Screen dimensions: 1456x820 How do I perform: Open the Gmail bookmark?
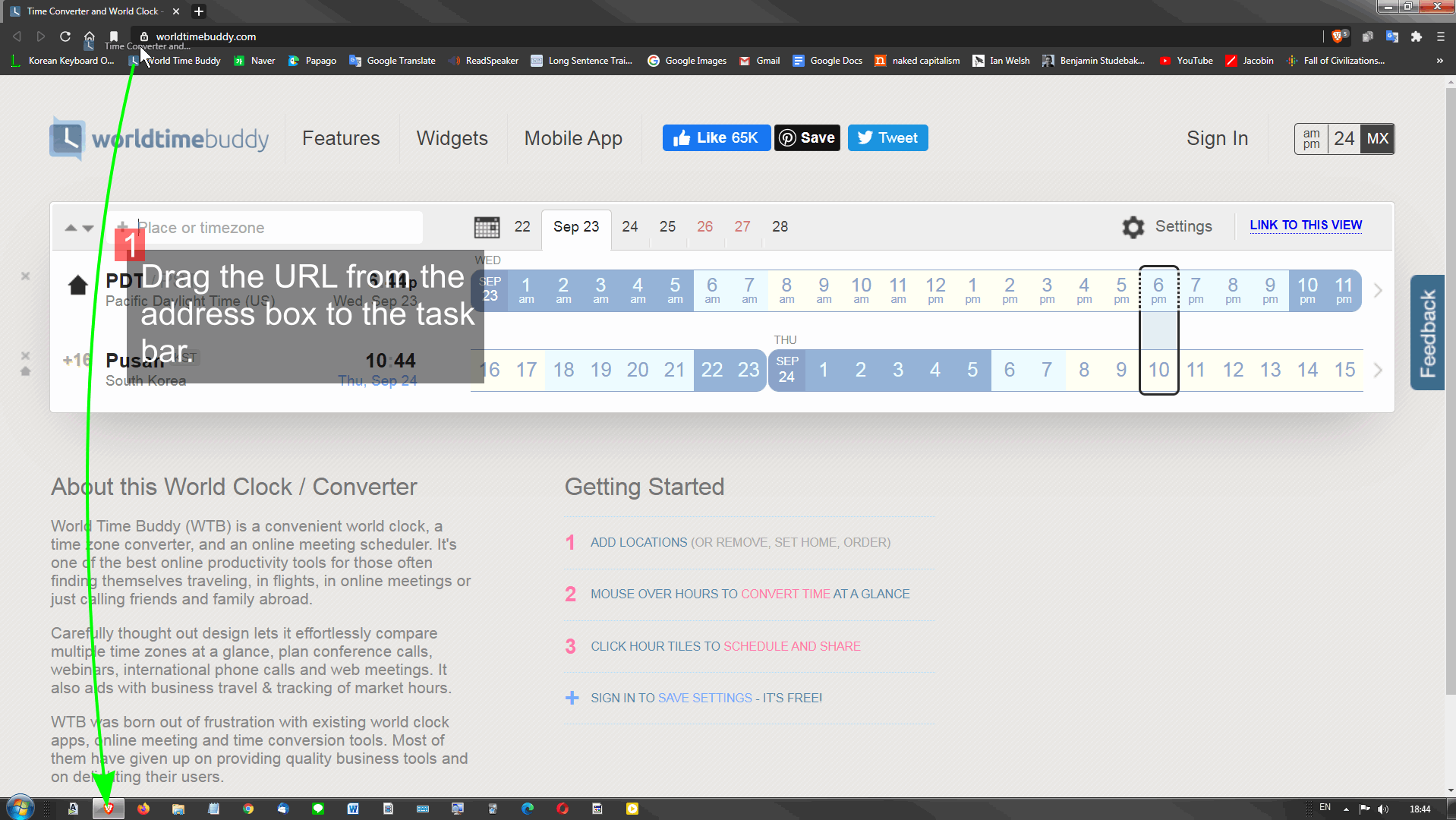pyautogui.click(x=760, y=61)
